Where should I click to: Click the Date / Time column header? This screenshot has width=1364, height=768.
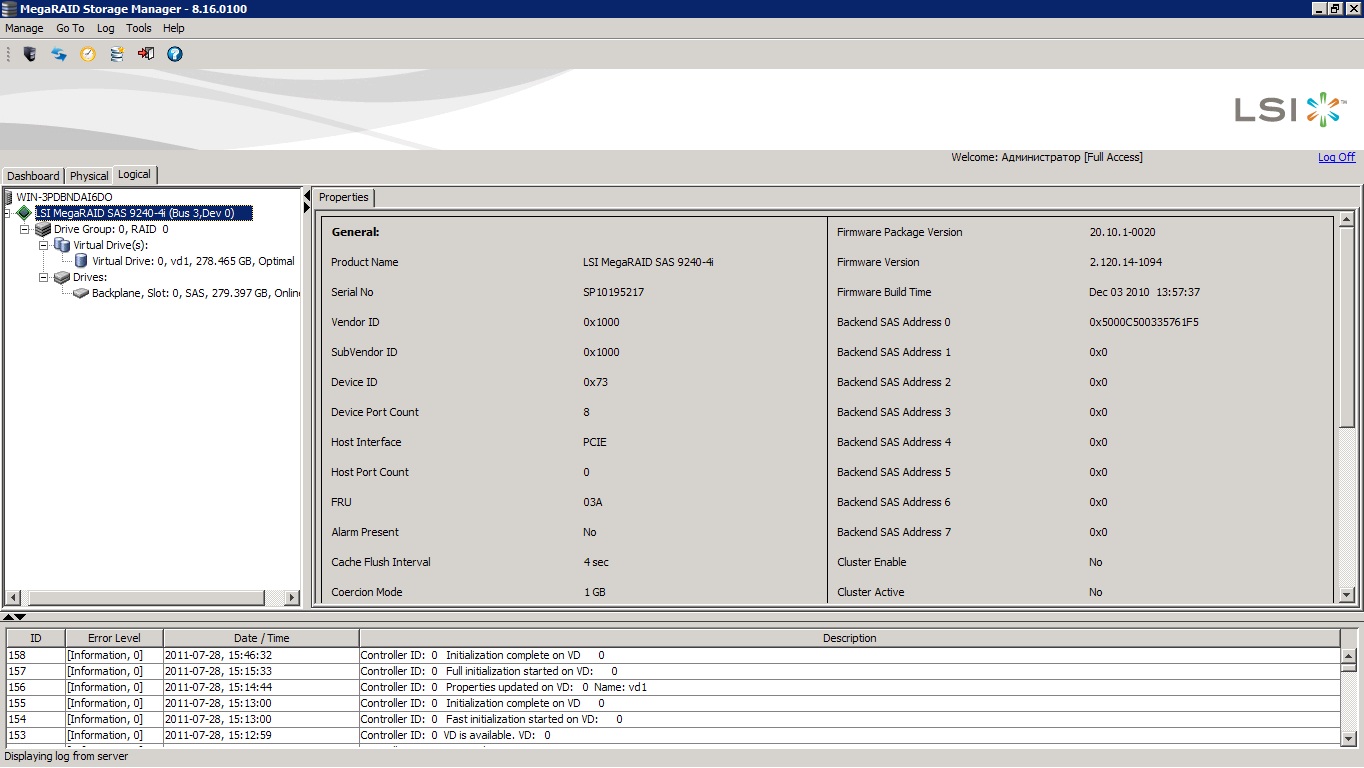click(261, 638)
